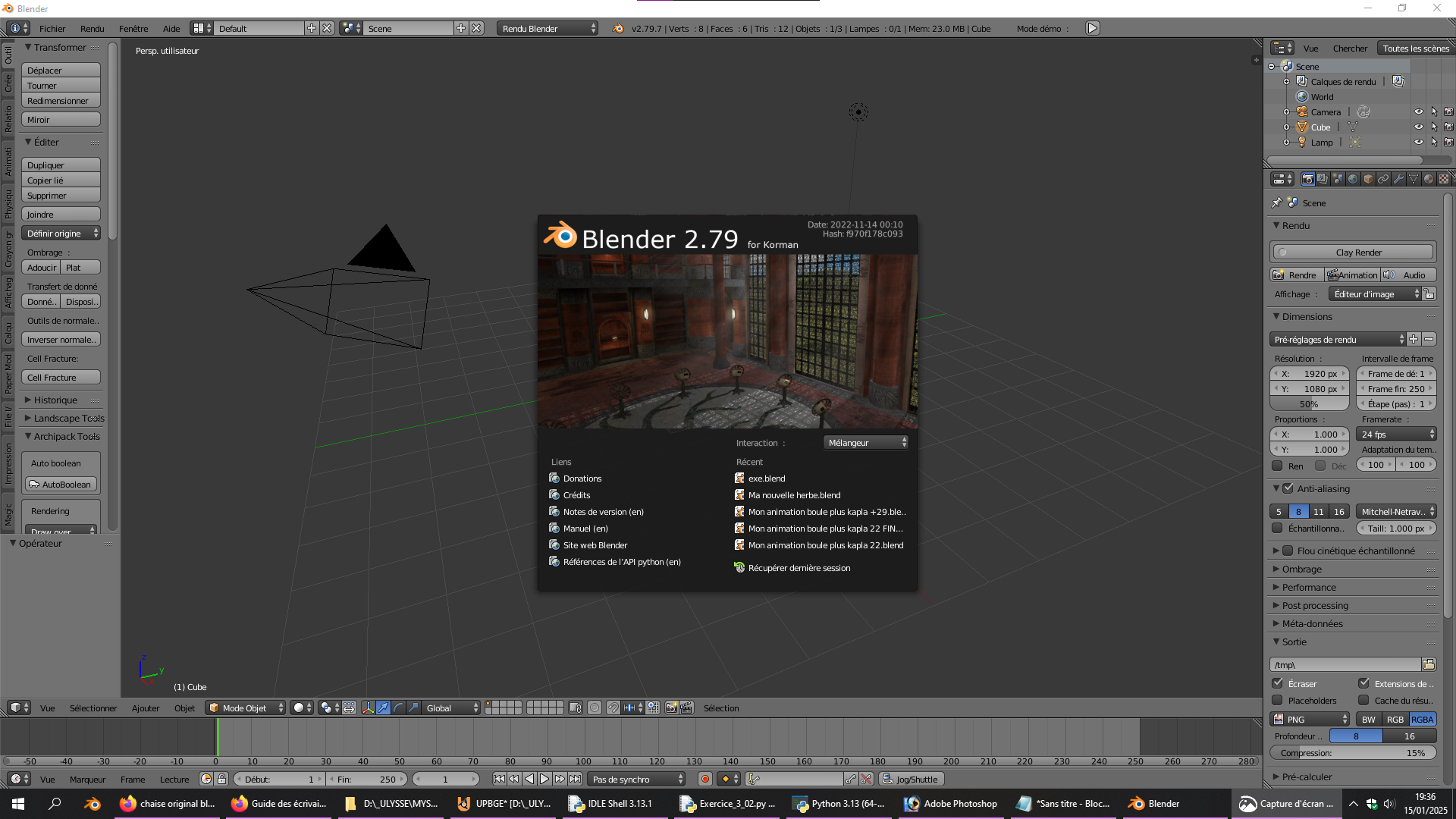Open the Fenêtre menu

(133, 28)
